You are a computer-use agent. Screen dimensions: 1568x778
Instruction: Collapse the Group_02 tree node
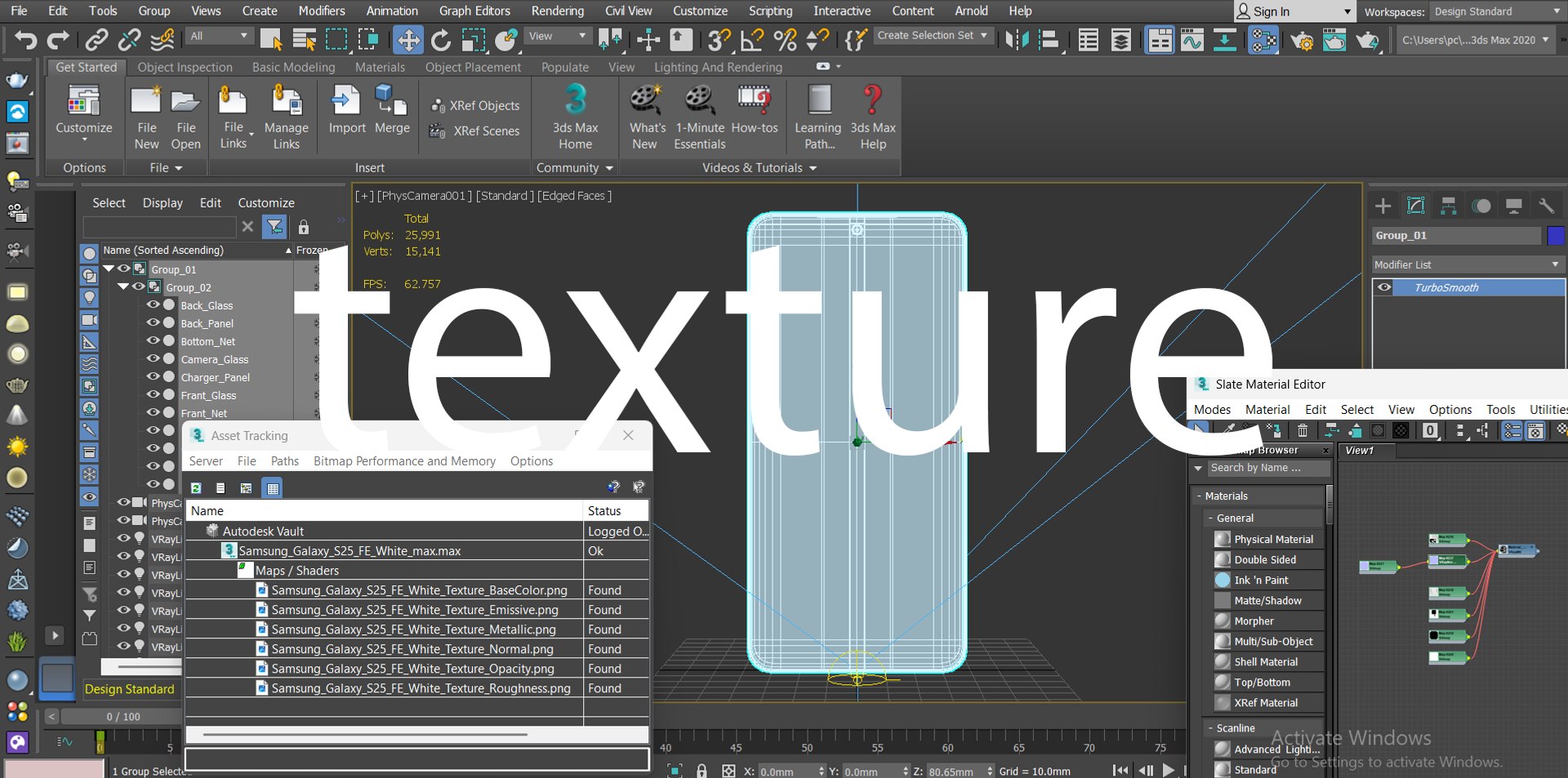point(122,287)
